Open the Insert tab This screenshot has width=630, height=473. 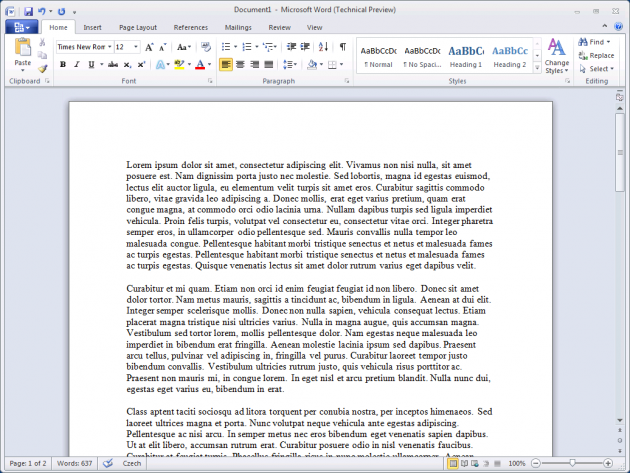pos(92,27)
